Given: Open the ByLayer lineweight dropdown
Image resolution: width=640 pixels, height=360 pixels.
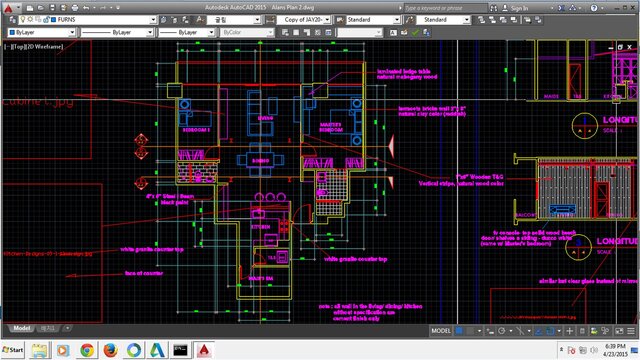Looking at the screenshot, I should (x=211, y=32).
